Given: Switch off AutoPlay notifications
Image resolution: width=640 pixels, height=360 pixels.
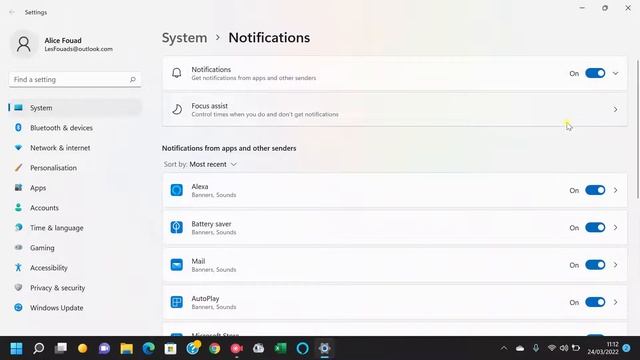Looking at the screenshot, I should click(x=595, y=302).
